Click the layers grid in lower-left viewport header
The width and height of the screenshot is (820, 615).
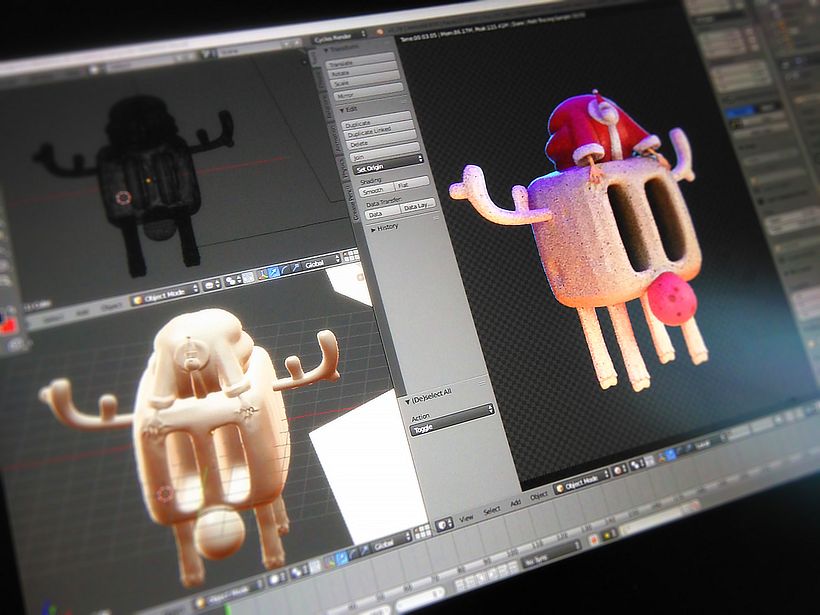tap(423, 531)
